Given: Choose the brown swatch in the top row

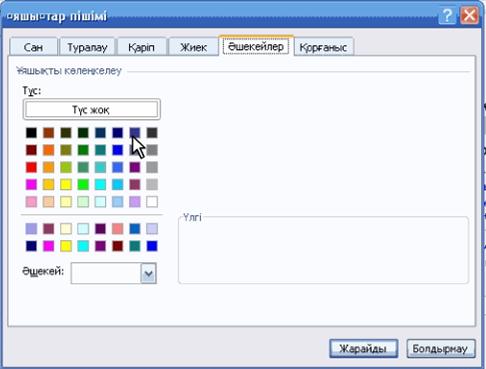Looking at the screenshot, I should tap(49, 133).
